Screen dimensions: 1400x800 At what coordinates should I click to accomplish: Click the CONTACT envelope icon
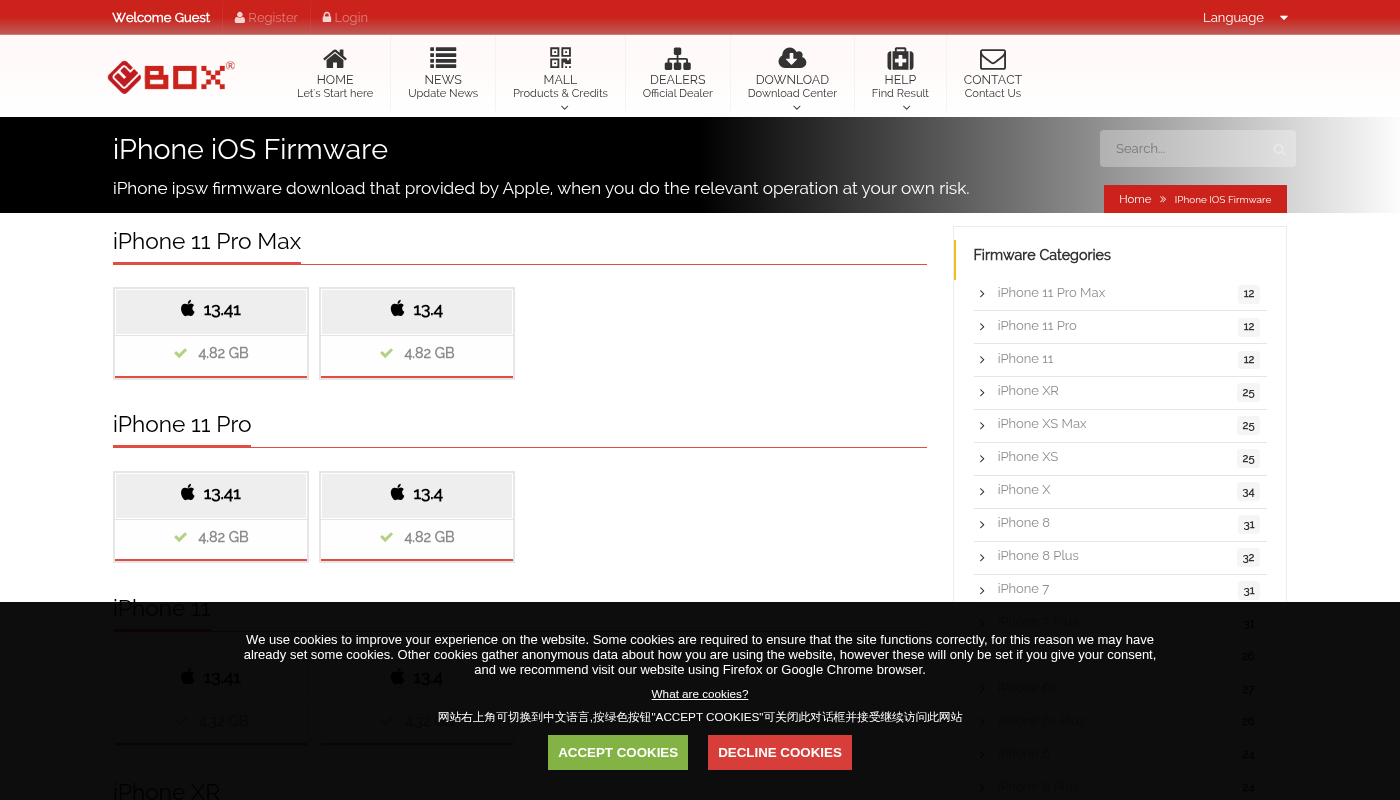pos(992,59)
